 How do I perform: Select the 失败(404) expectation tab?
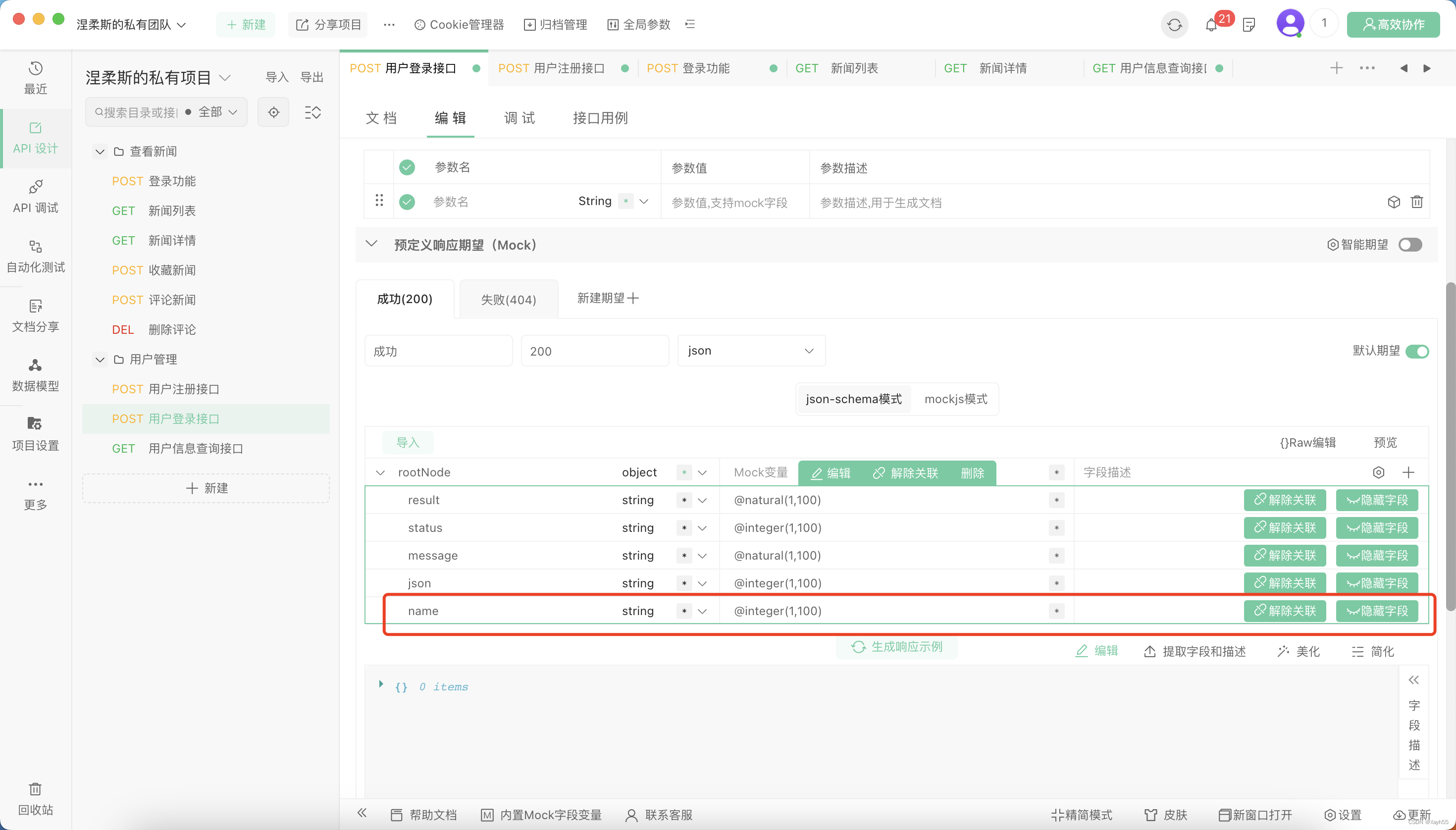click(509, 299)
